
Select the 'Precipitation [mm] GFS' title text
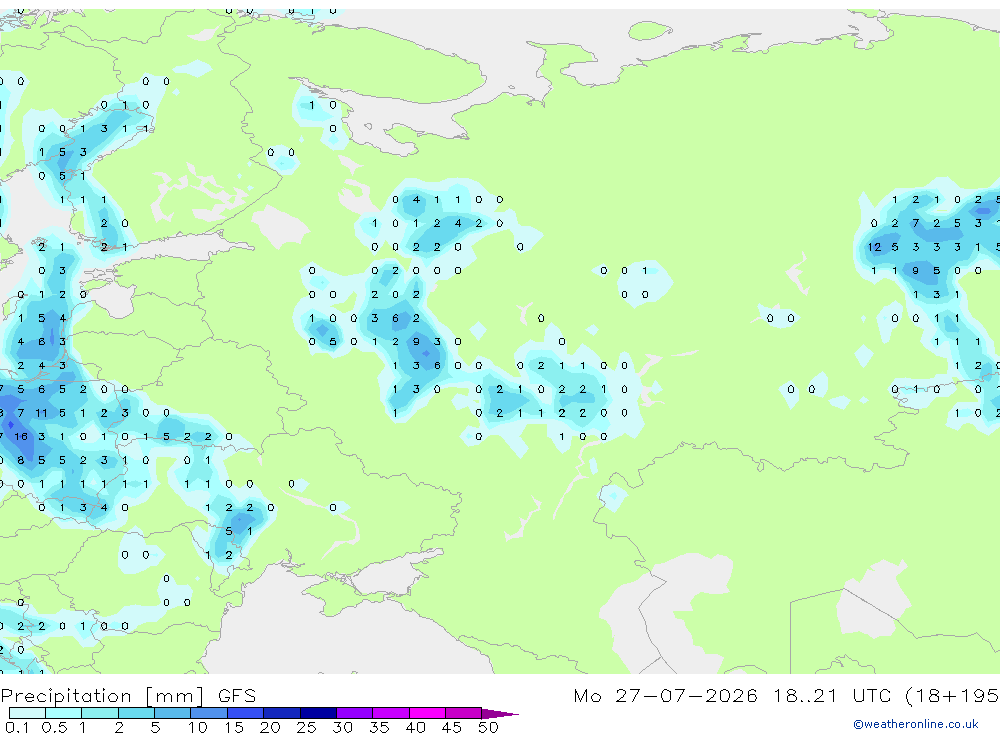pyautogui.click(x=128, y=695)
